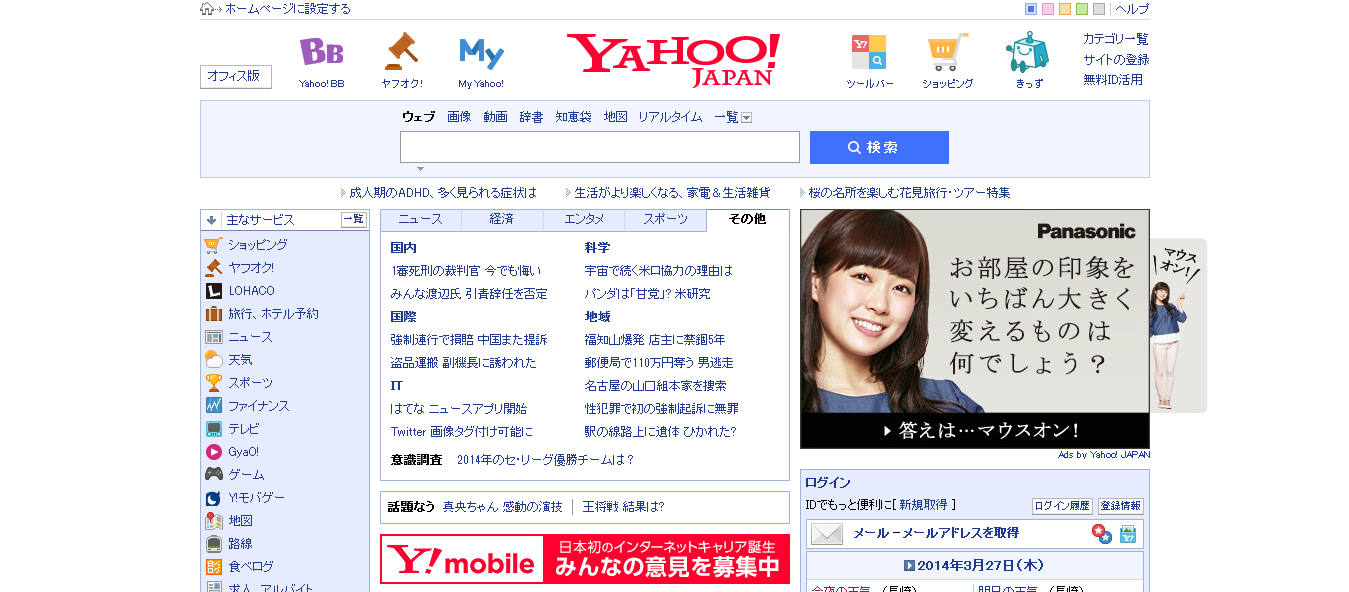Select リアルタイム search category

(x=670, y=117)
